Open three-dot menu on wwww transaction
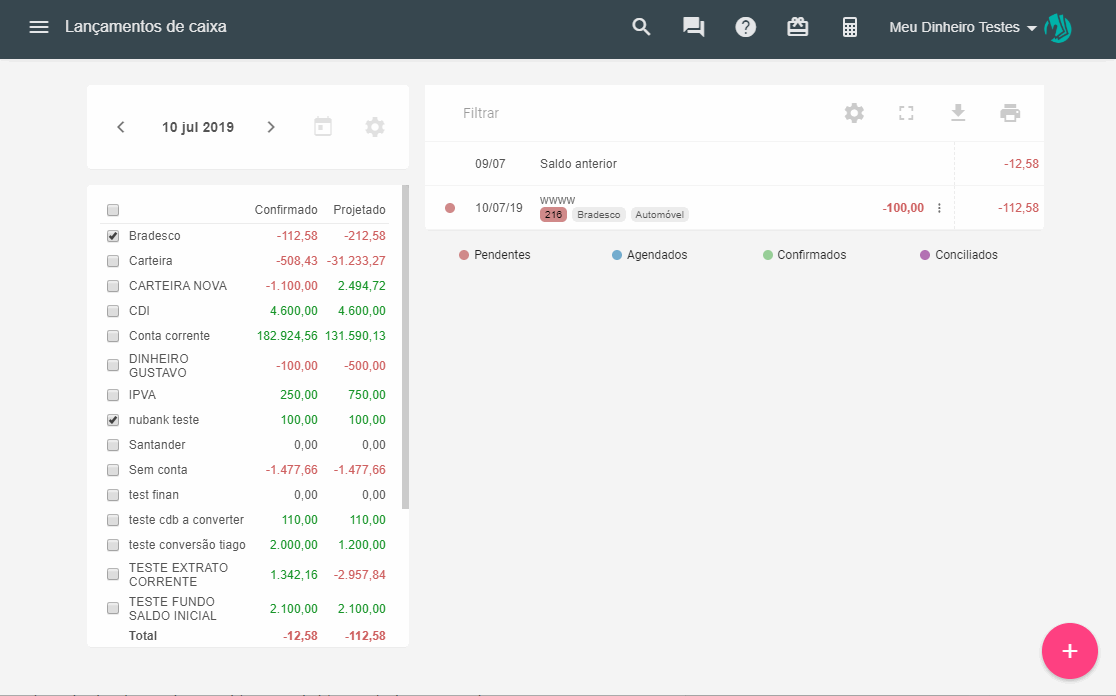This screenshot has height=696, width=1116. [939, 208]
